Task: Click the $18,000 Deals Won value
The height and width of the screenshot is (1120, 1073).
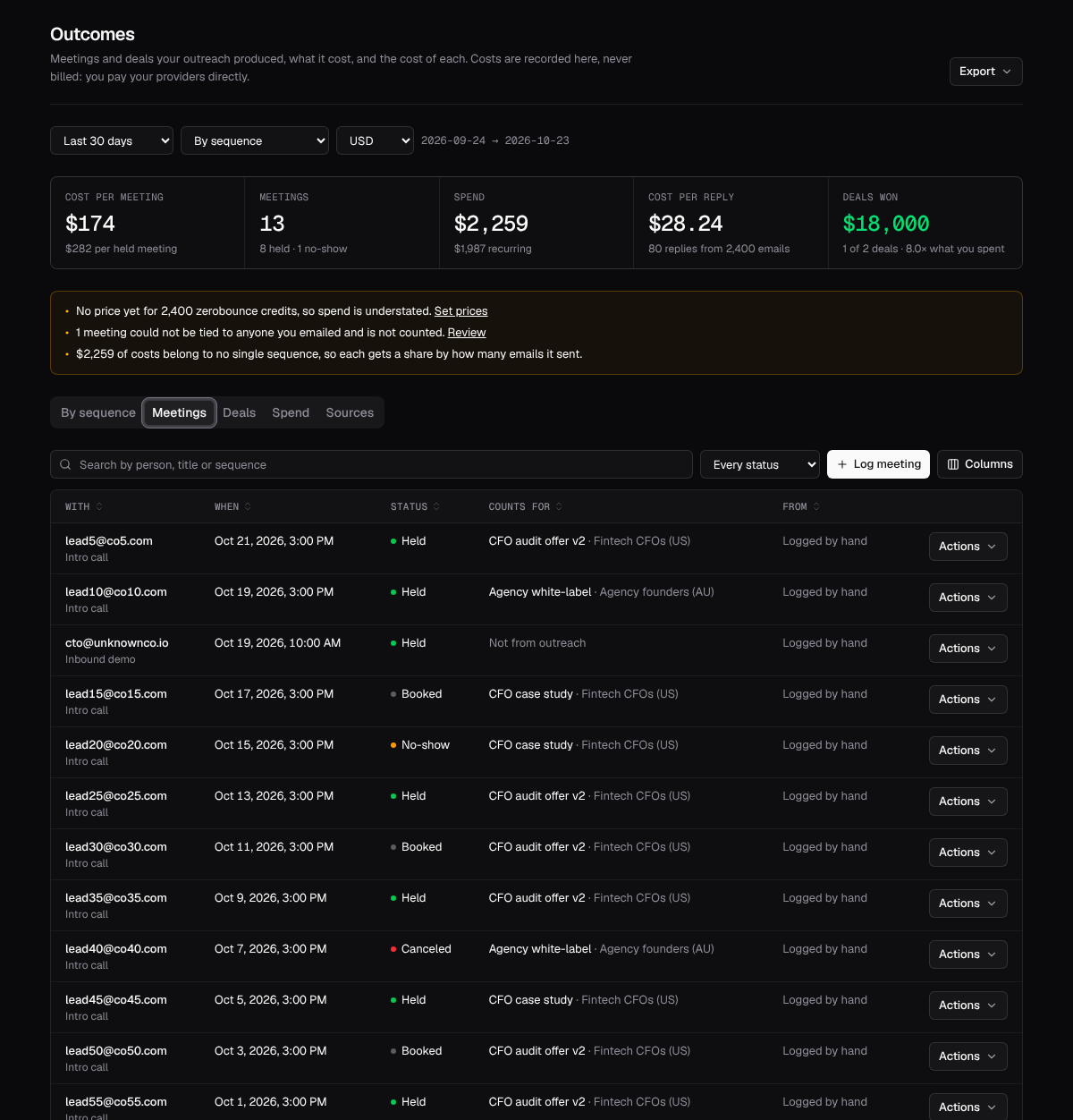Action: (886, 224)
